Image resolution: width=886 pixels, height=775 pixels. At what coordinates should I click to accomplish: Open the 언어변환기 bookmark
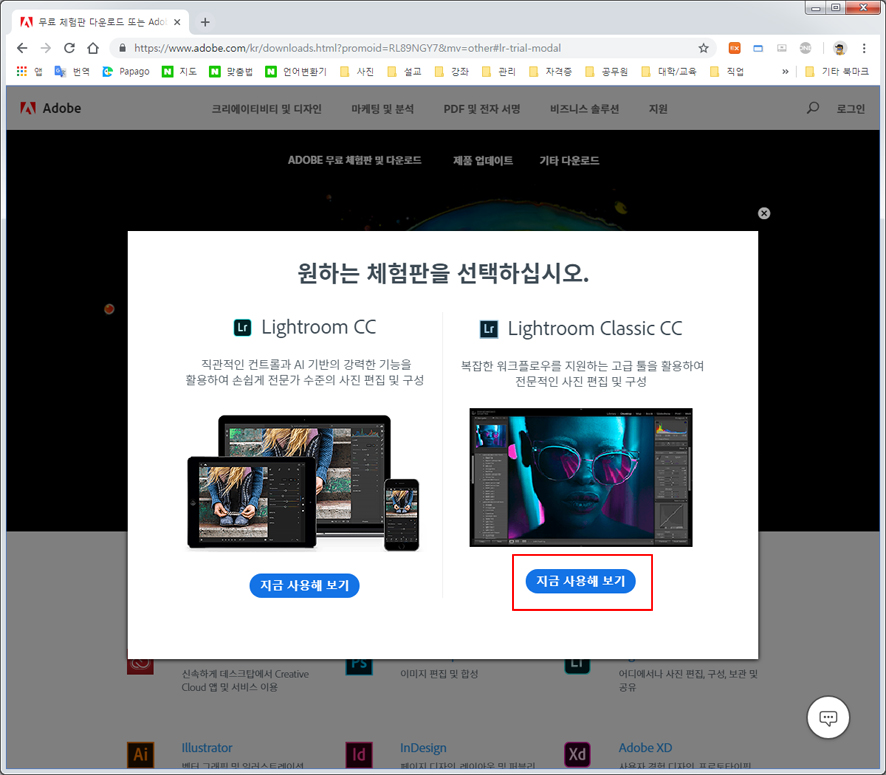point(296,71)
